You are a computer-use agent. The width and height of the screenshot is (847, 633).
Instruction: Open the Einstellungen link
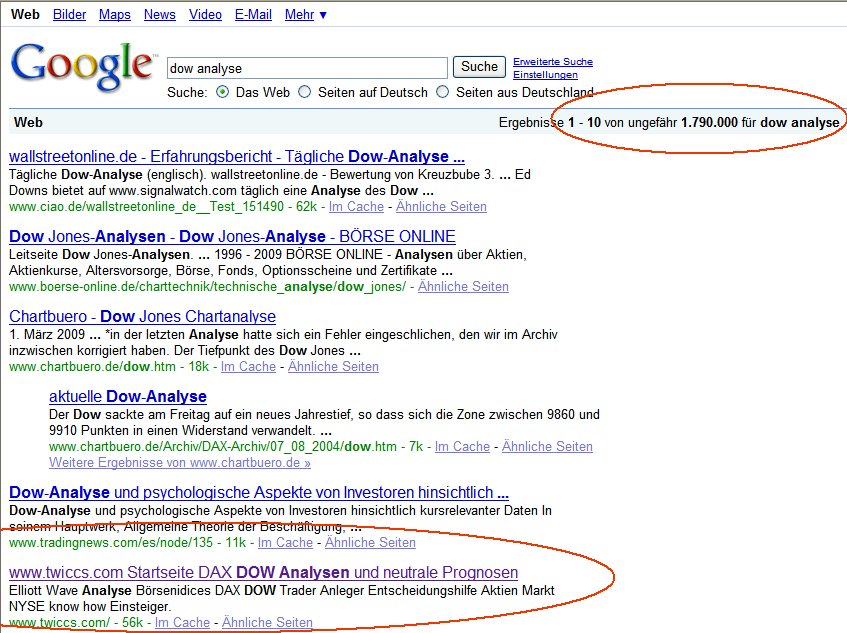[x=545, y=75]
